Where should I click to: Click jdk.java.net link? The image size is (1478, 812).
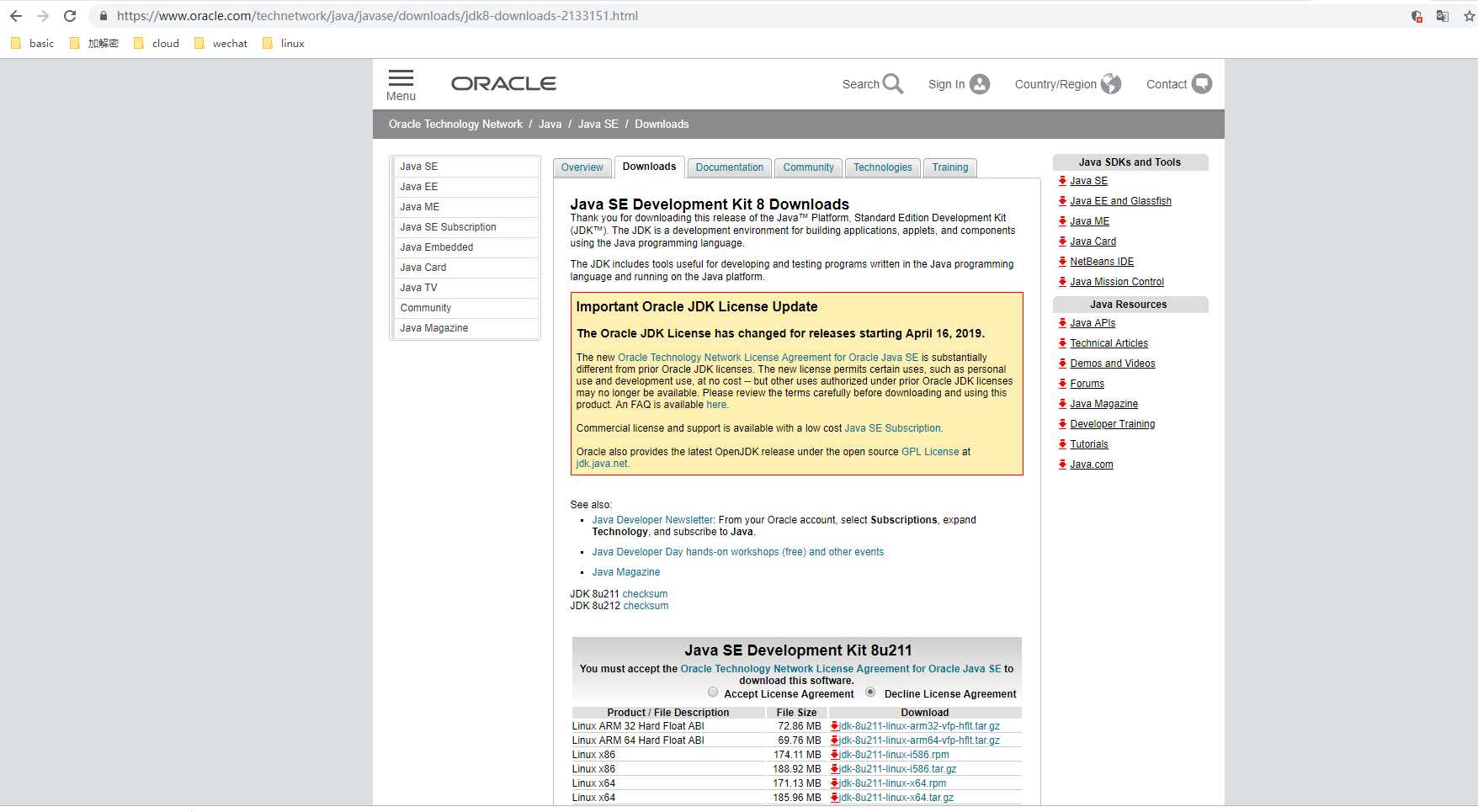[x=602, y=464]
